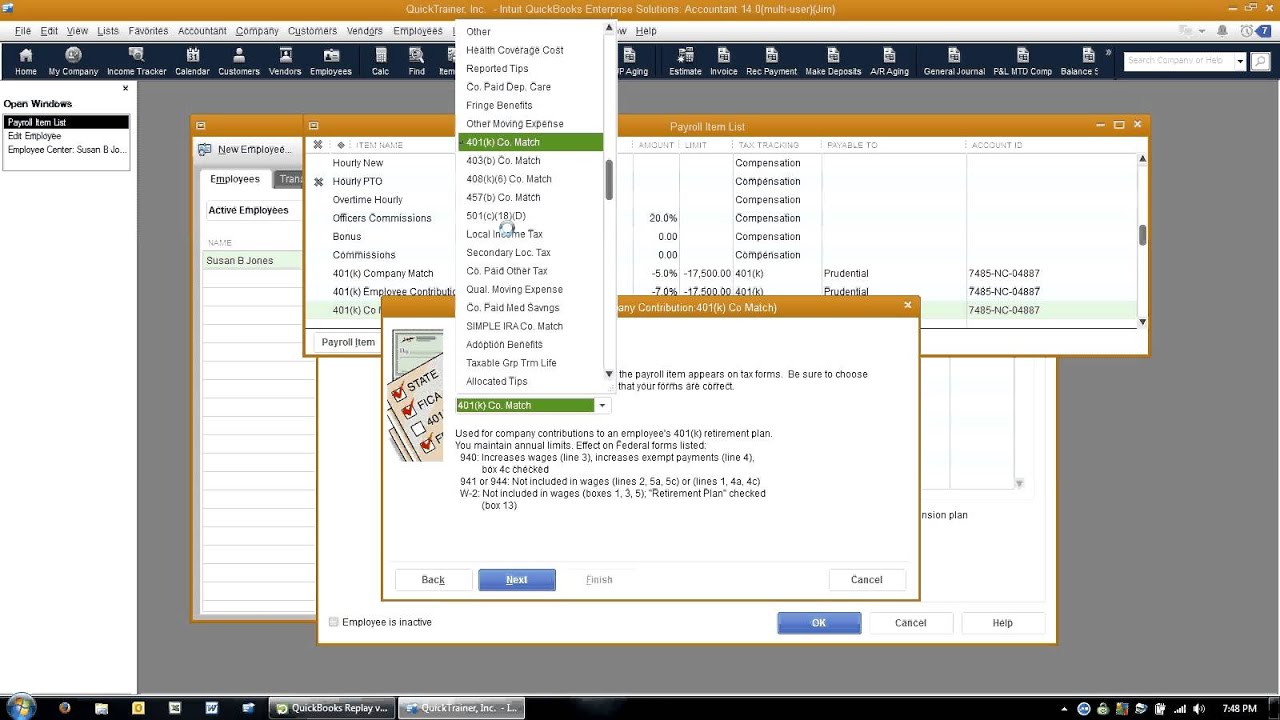Screen dimensions: 1280x720
Task: Open Employees center from icon bar
Action: [331, 61]
